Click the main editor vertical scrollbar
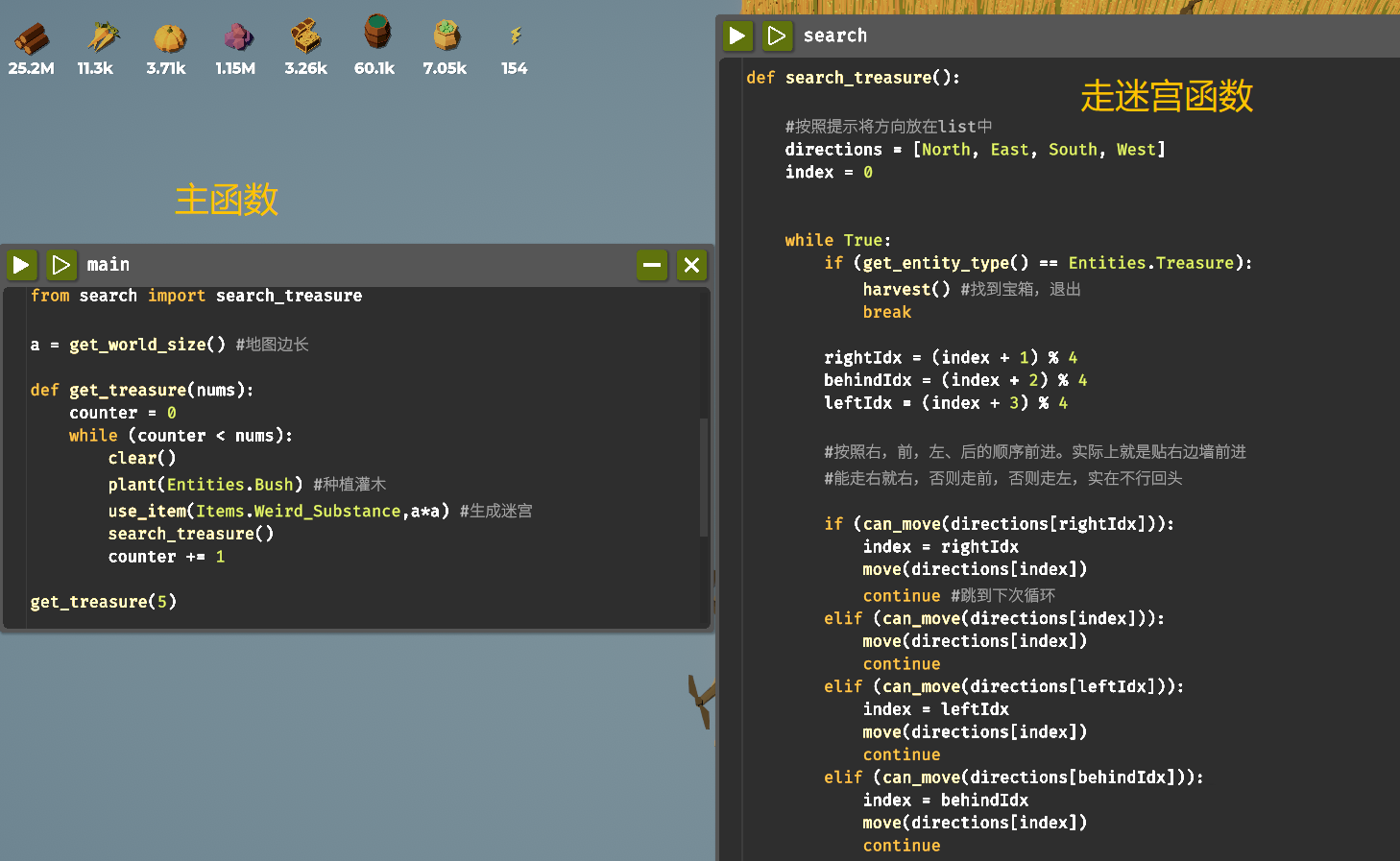Viewport: 1400px width, 861px height. pyautogui.click(x=704, y=476)
